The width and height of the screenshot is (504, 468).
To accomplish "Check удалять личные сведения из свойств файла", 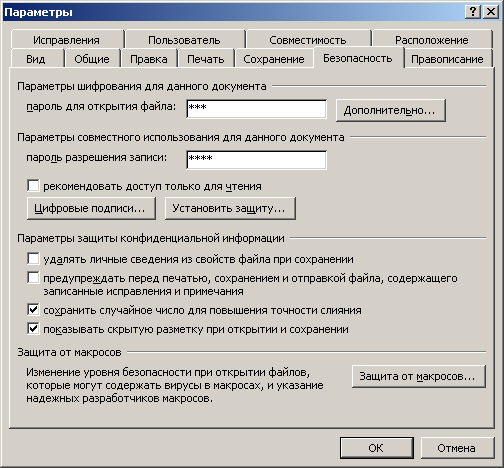I will 33,259.
